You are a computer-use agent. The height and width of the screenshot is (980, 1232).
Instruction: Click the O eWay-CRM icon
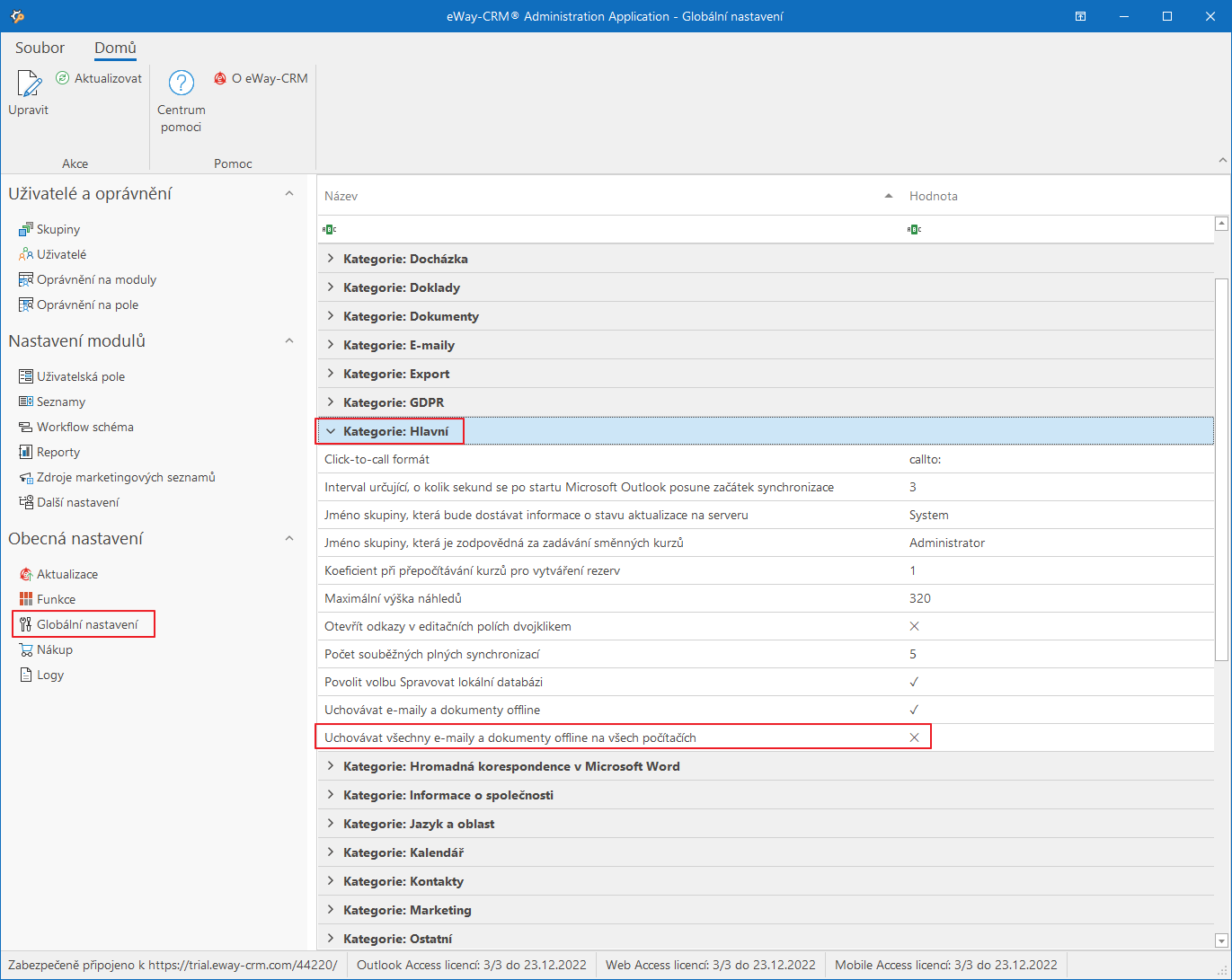click(220, 78)
